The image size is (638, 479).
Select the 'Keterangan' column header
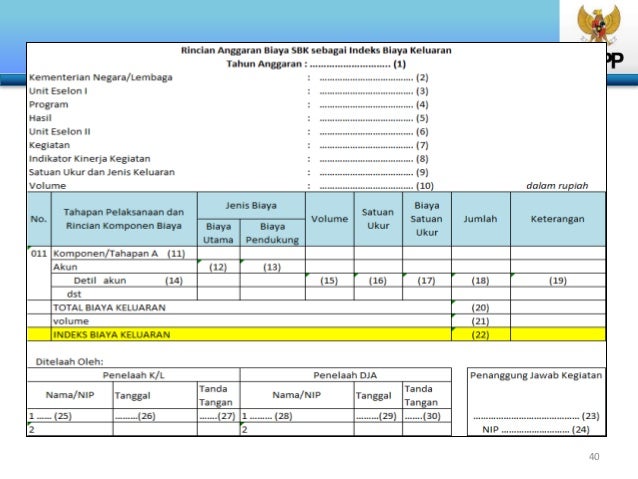click(557, 219)
